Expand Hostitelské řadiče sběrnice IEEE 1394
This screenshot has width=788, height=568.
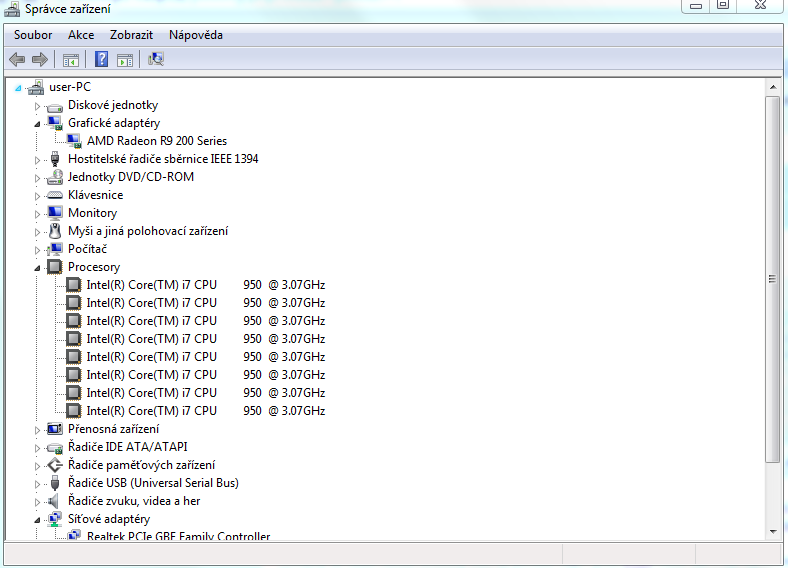[37, 160]
